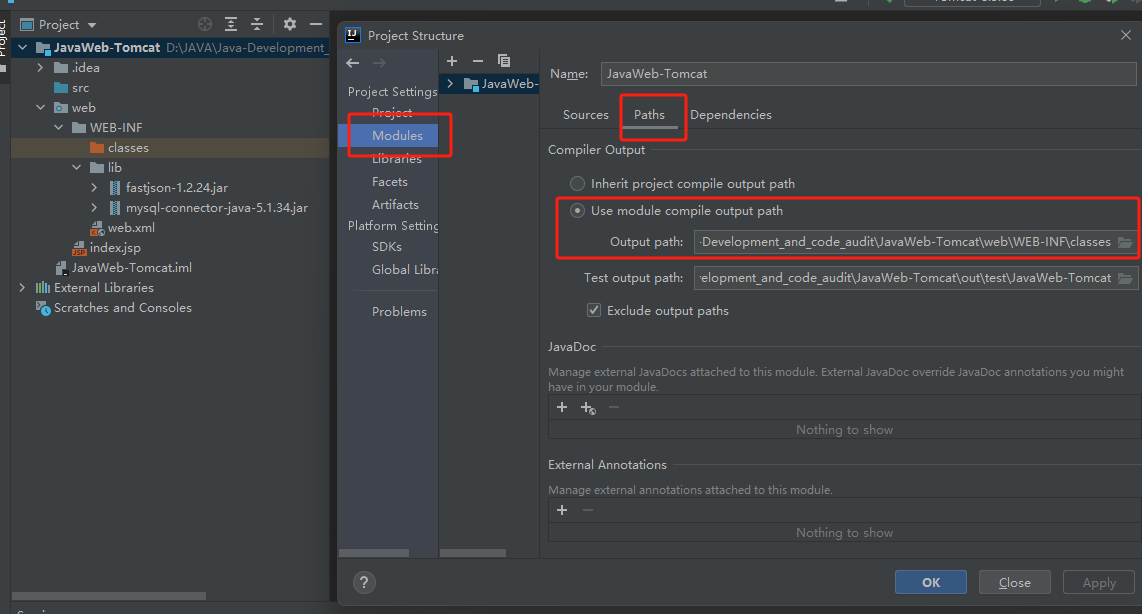Click the Test output path field
Screen dimensions: 1142x614
pos(905,278)
